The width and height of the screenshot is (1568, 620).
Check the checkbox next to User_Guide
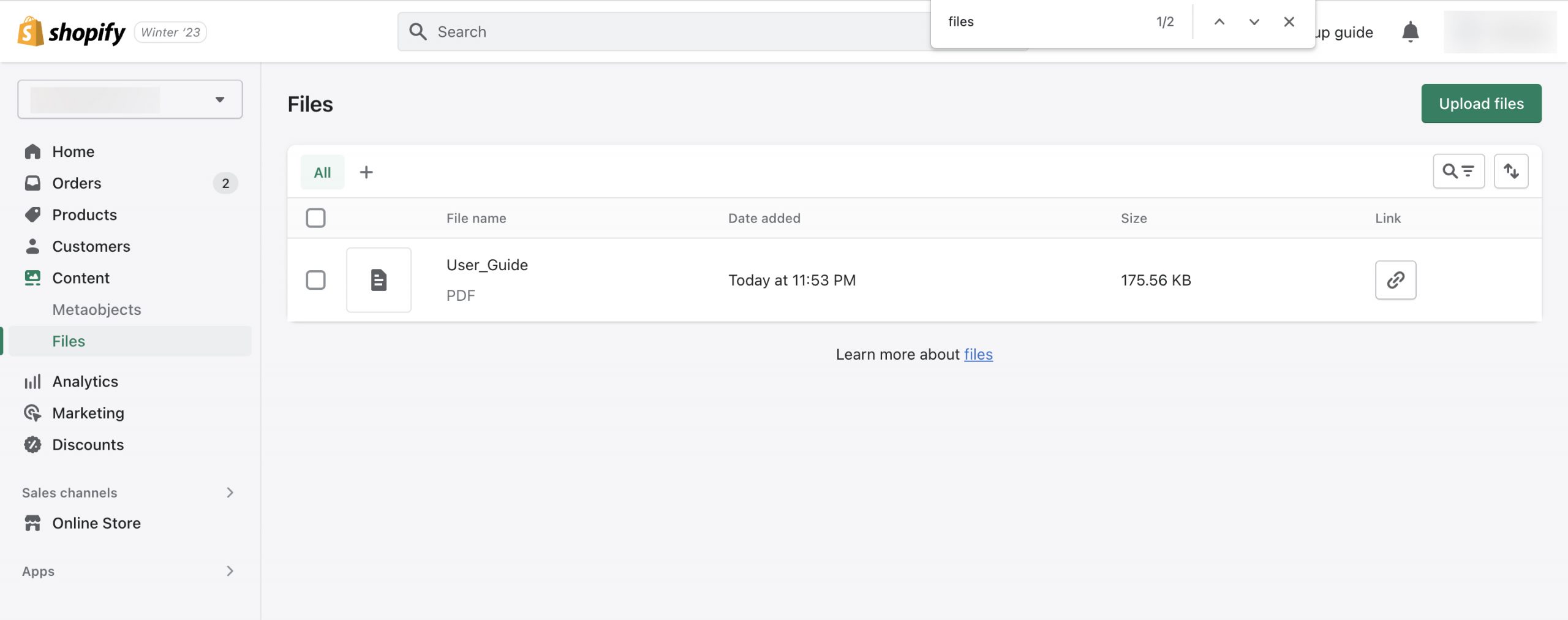(x=316, y=280)
